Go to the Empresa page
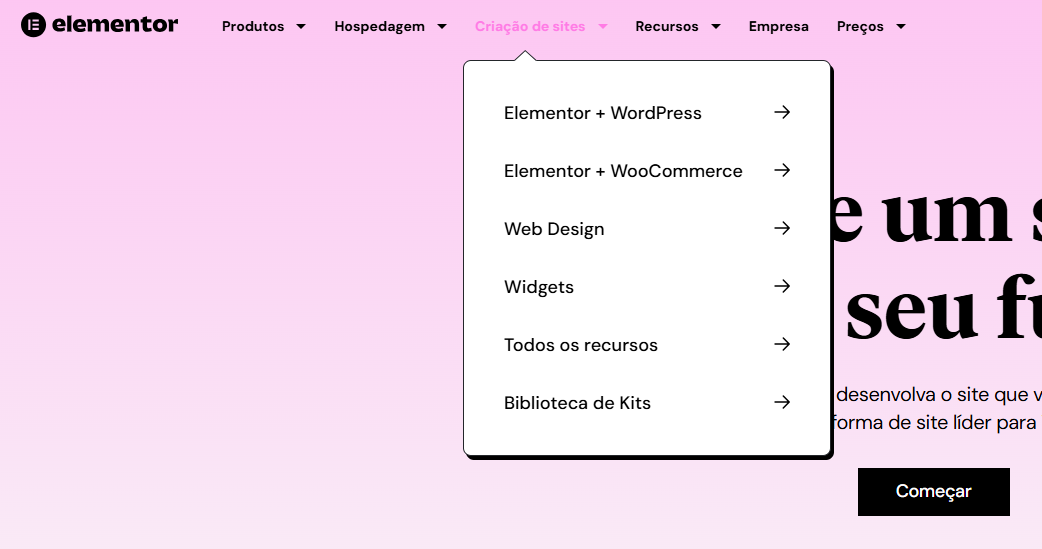1042x549 pixels. tap(779, 27)
